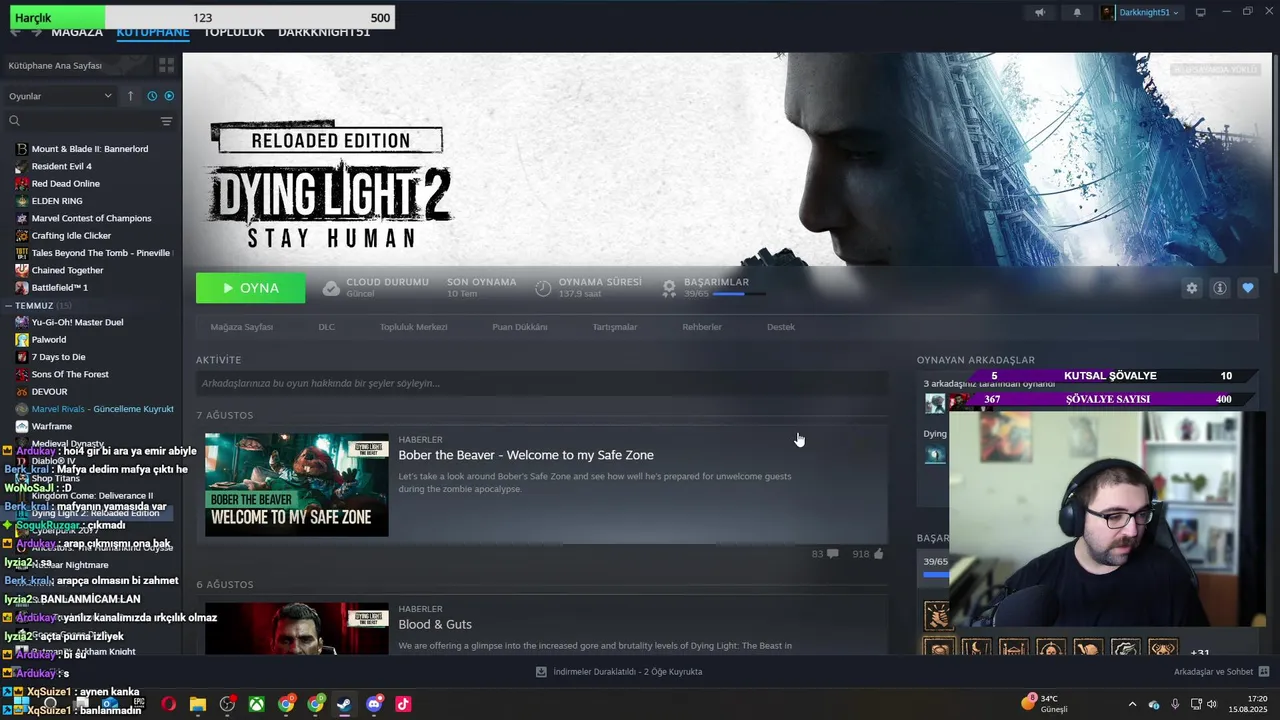Open File Explorer from taskbar
This screenshot has width=1280, height=720.
point(198,704)
